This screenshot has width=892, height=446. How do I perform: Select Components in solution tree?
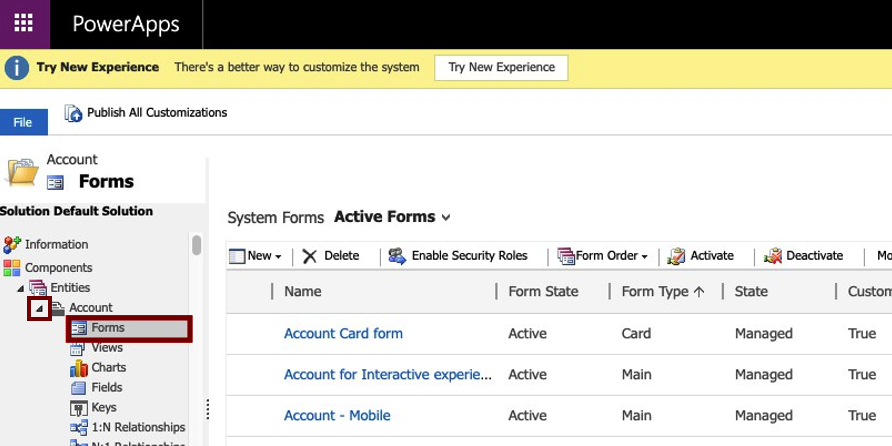(x=59, y=268)
